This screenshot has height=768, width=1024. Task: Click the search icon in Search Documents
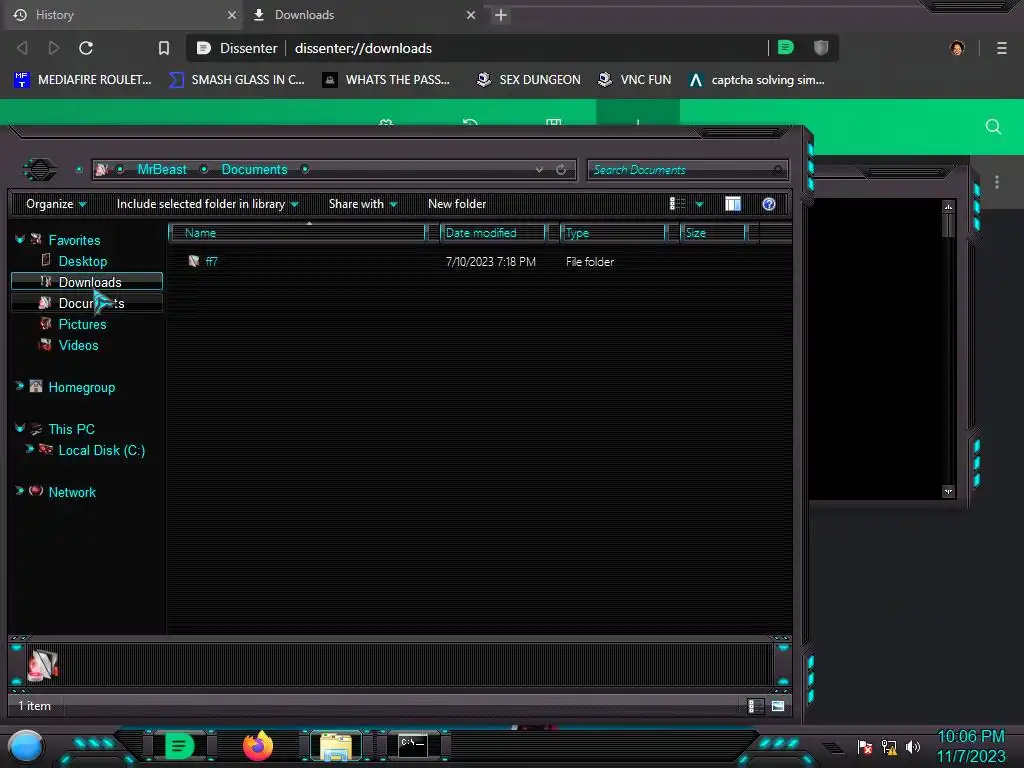click(777, 170)
